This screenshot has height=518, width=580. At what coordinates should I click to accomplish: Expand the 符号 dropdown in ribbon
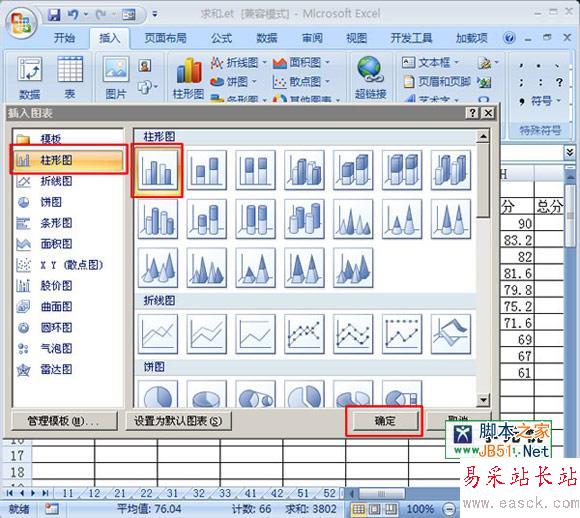pos(558,100)
